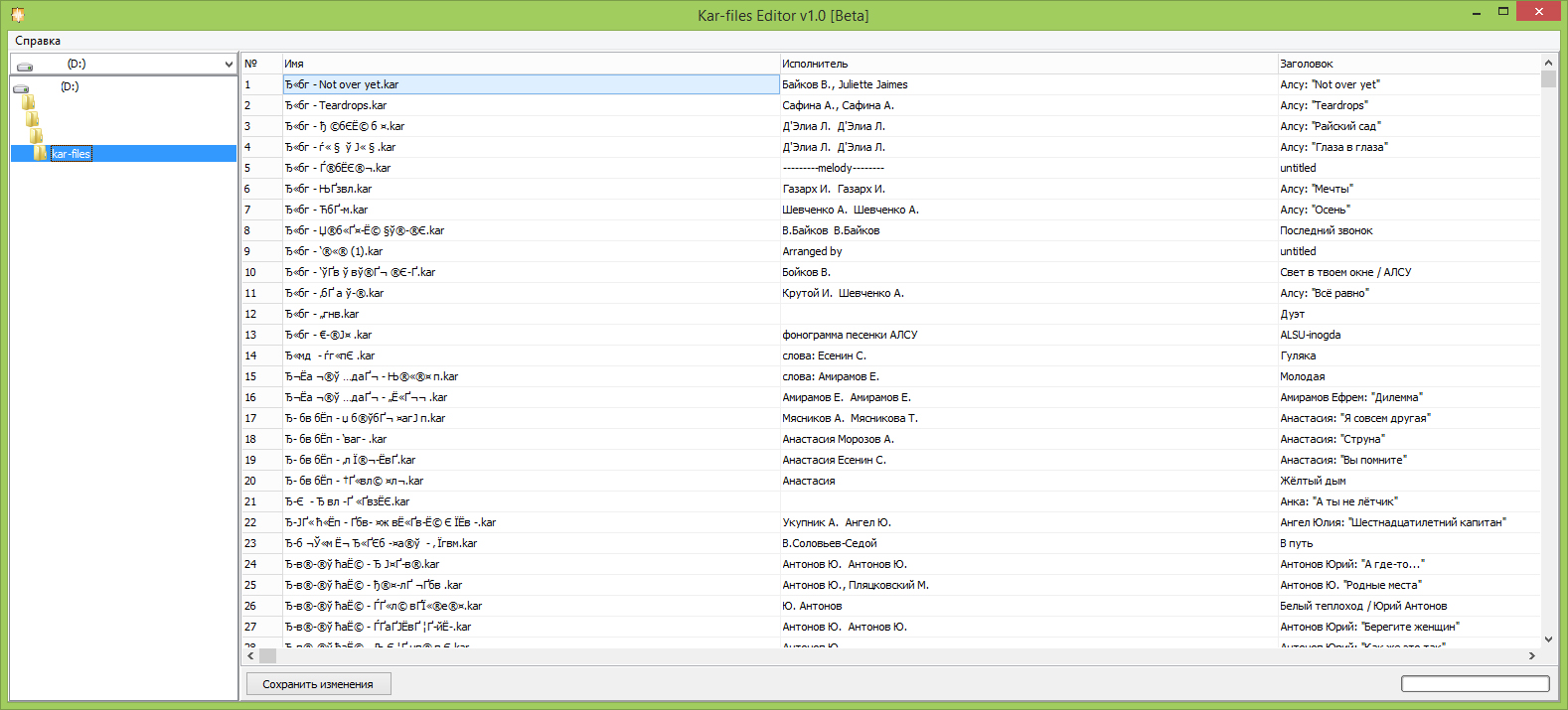Click the Сохранить изменения button
Screen dimensions: 1568x710
(318, 684)
